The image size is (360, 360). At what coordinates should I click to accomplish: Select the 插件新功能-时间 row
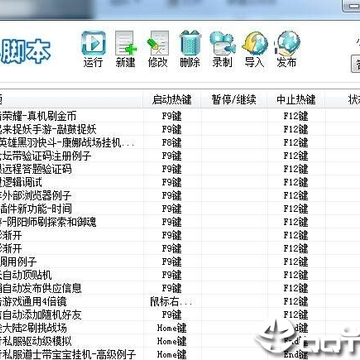180,209
